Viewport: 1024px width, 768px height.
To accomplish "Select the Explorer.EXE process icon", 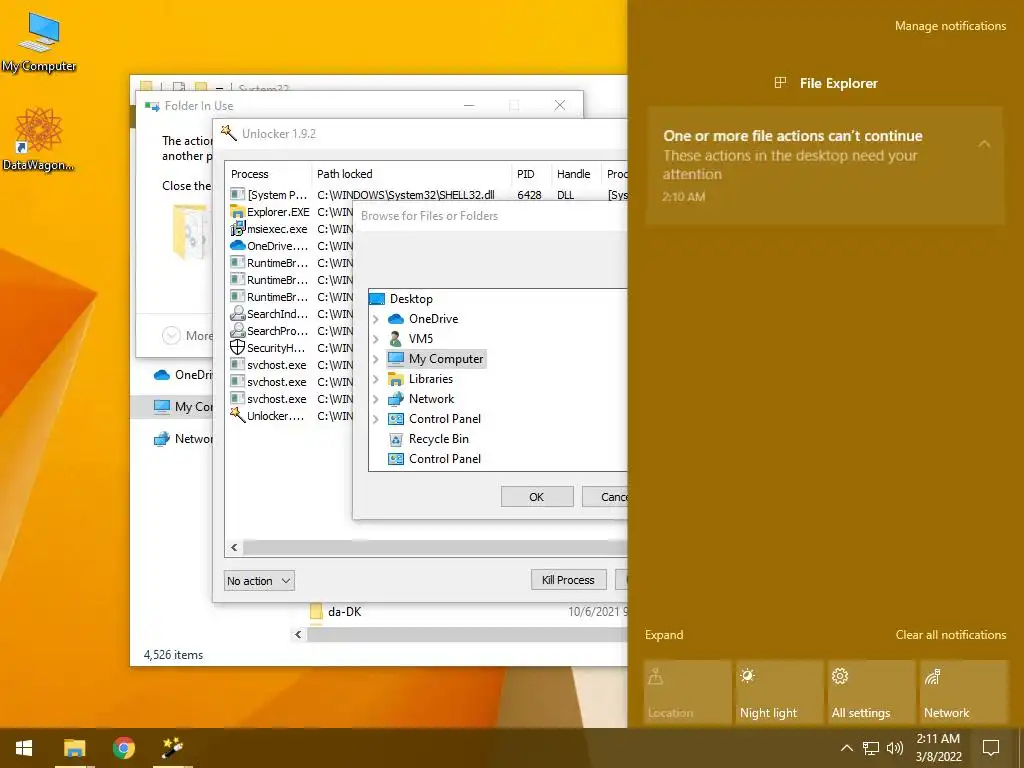I will [238, 212].
